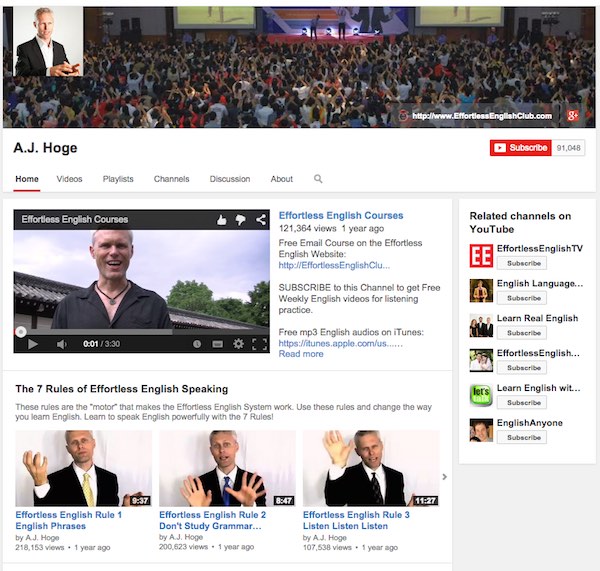The image size is (600, 571).
Task: Go to the About tab
Action: tap(282, 179)
